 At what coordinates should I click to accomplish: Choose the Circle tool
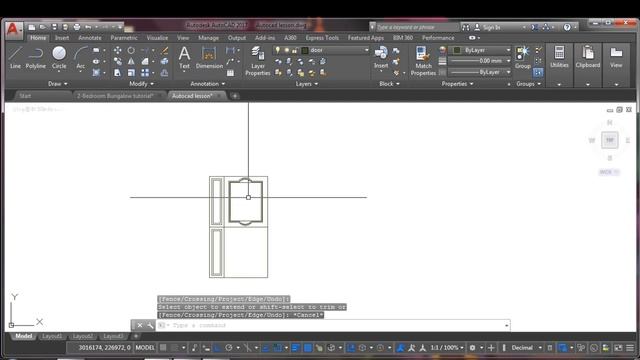(x=59, y=58)
